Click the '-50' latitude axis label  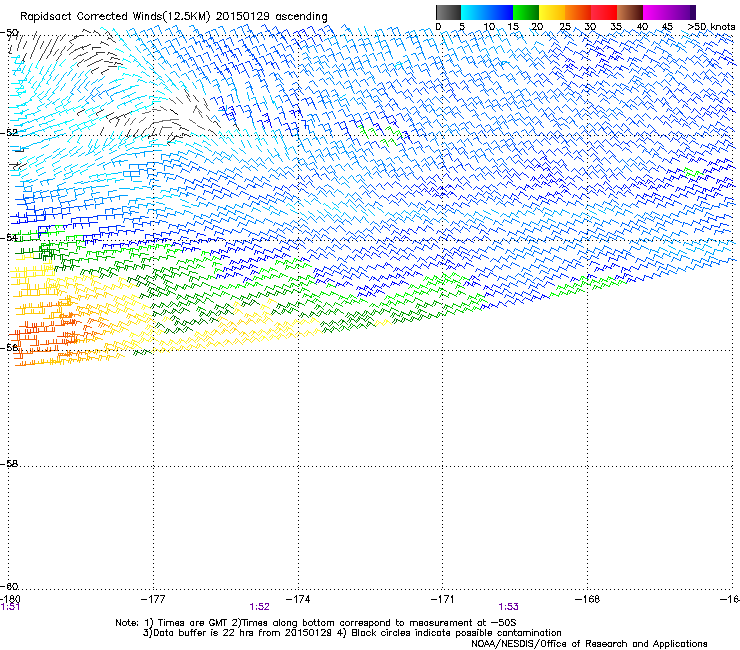click(x=10, y=33)
